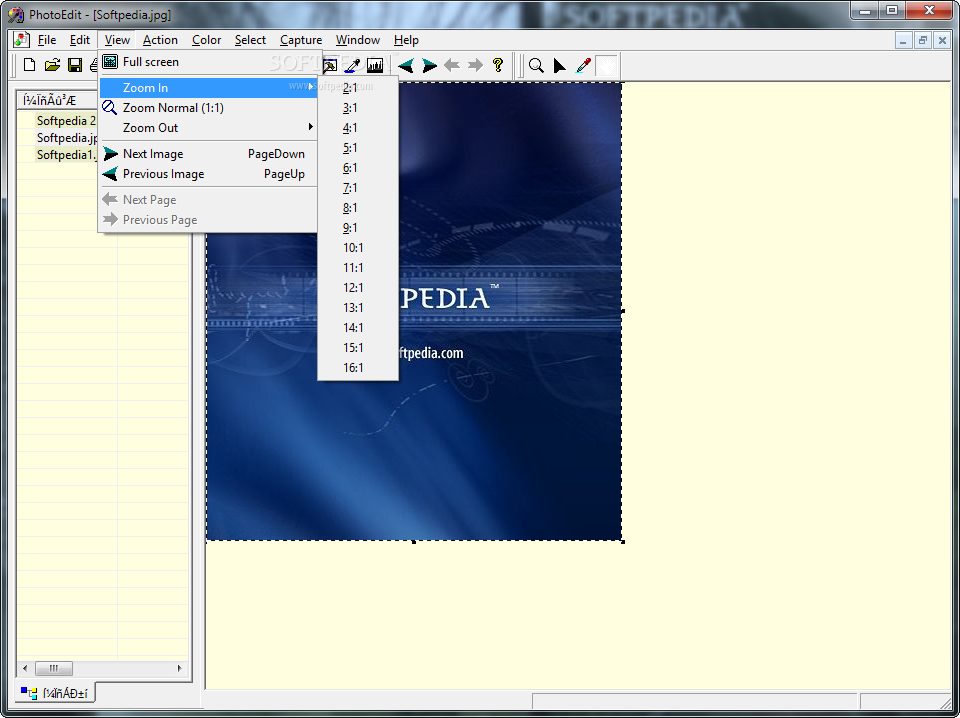Screen dimensions: 960x718
Task: Select the hand pan tool
Action: tap(607, 65)
